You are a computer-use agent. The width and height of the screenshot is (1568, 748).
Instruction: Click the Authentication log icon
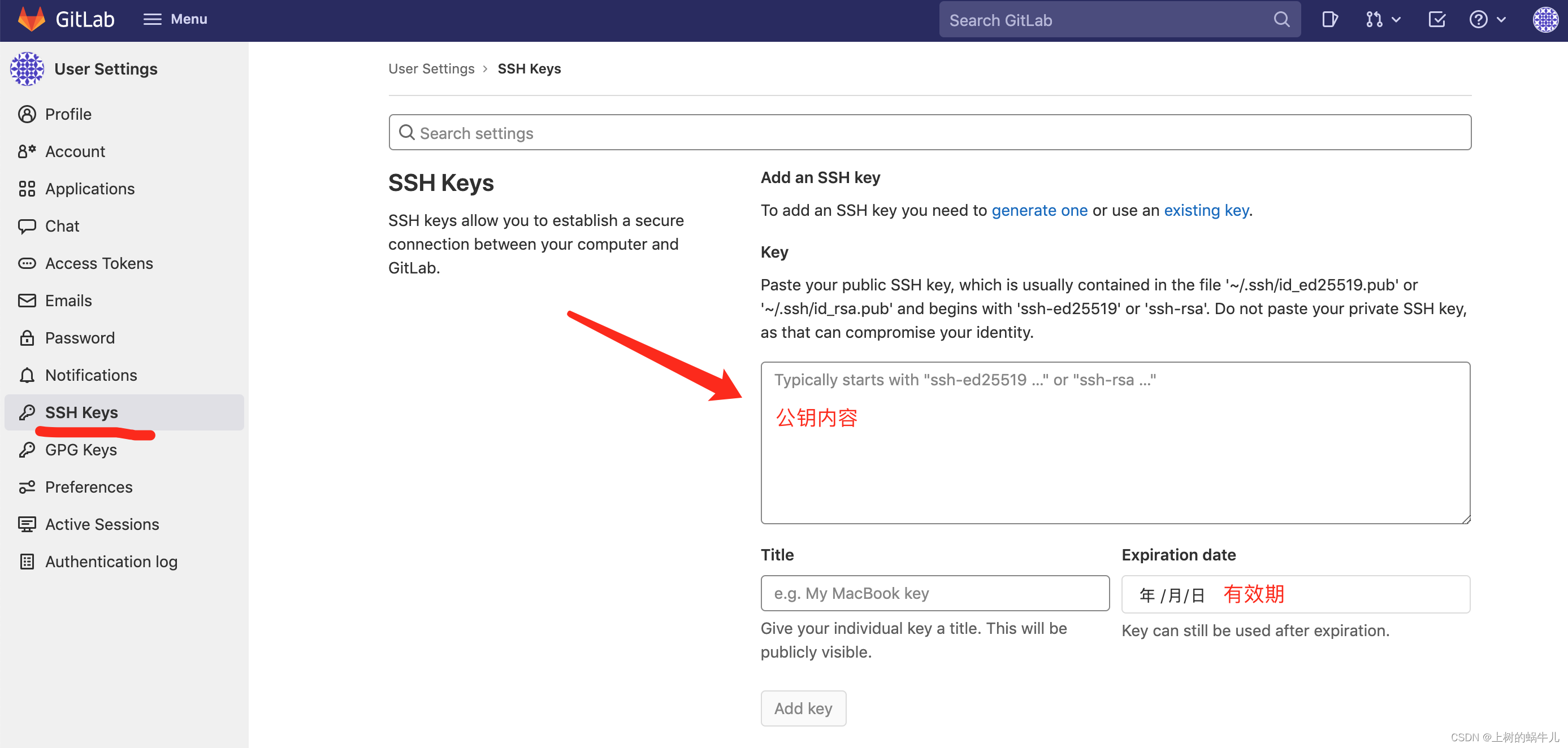tap(27, 561)
